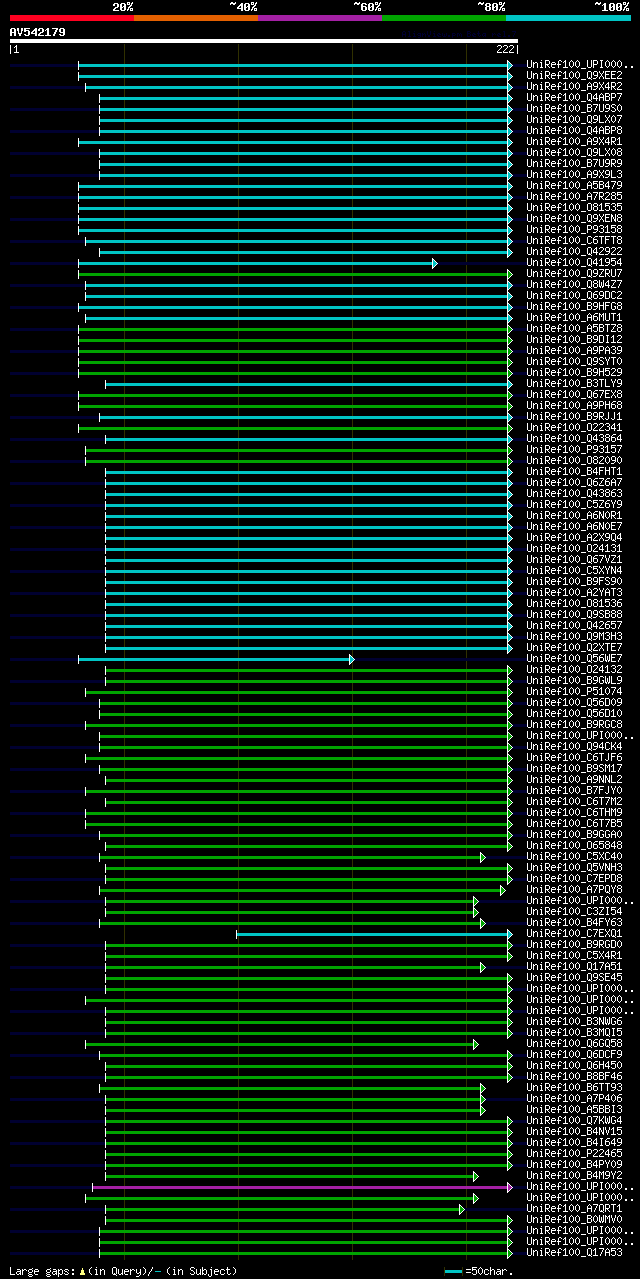Viewport: 640px width, 1279px height.
Task: Pick hit UniRef100_A7QRT1
Action: click(574, 1209)
